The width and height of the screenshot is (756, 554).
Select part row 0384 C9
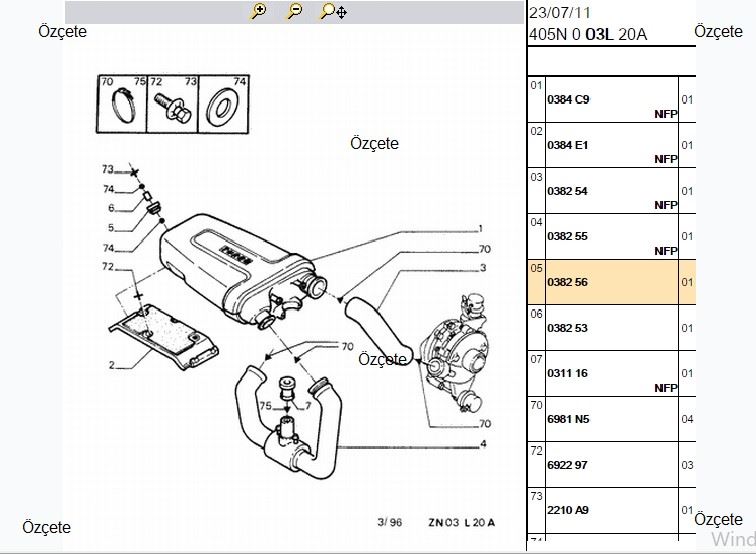pos(611,100)
